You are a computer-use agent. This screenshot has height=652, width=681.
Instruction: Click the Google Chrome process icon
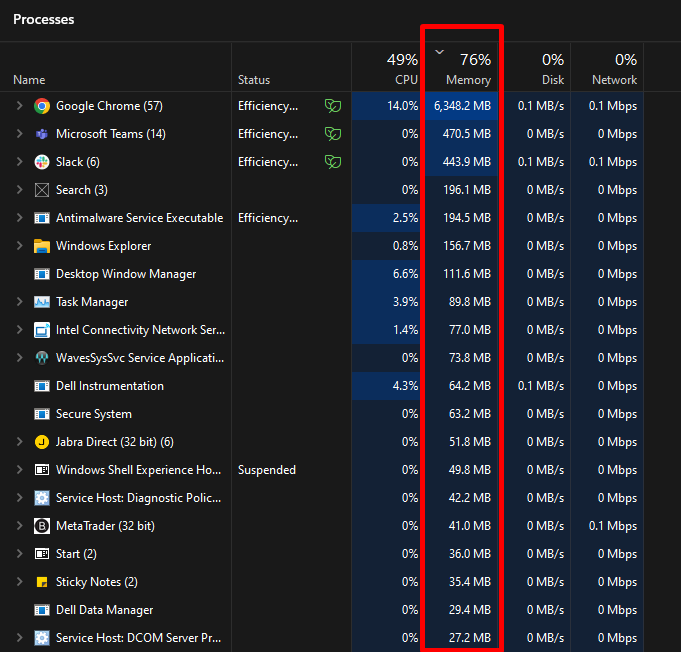(x=42, y=106)
